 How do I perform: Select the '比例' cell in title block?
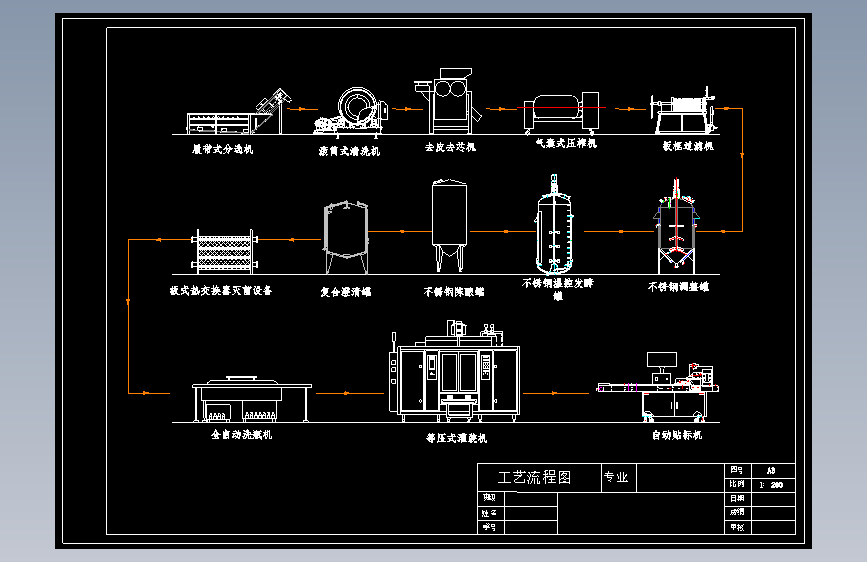pyautogui.click(x=738, y=485)
